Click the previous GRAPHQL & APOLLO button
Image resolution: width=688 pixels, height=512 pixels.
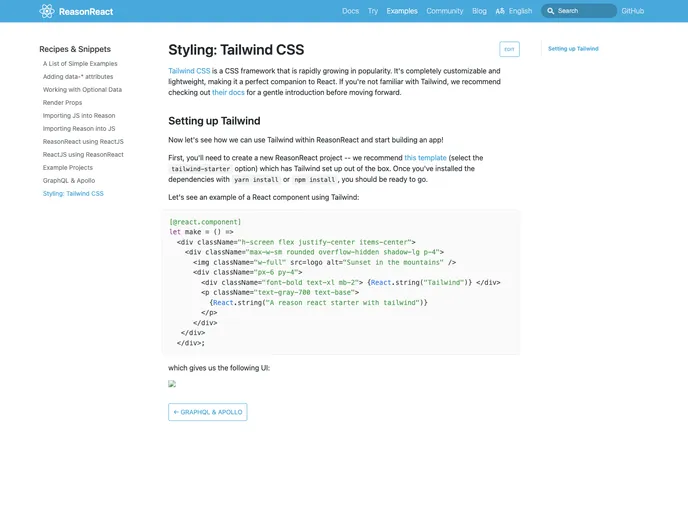point(208,412)
